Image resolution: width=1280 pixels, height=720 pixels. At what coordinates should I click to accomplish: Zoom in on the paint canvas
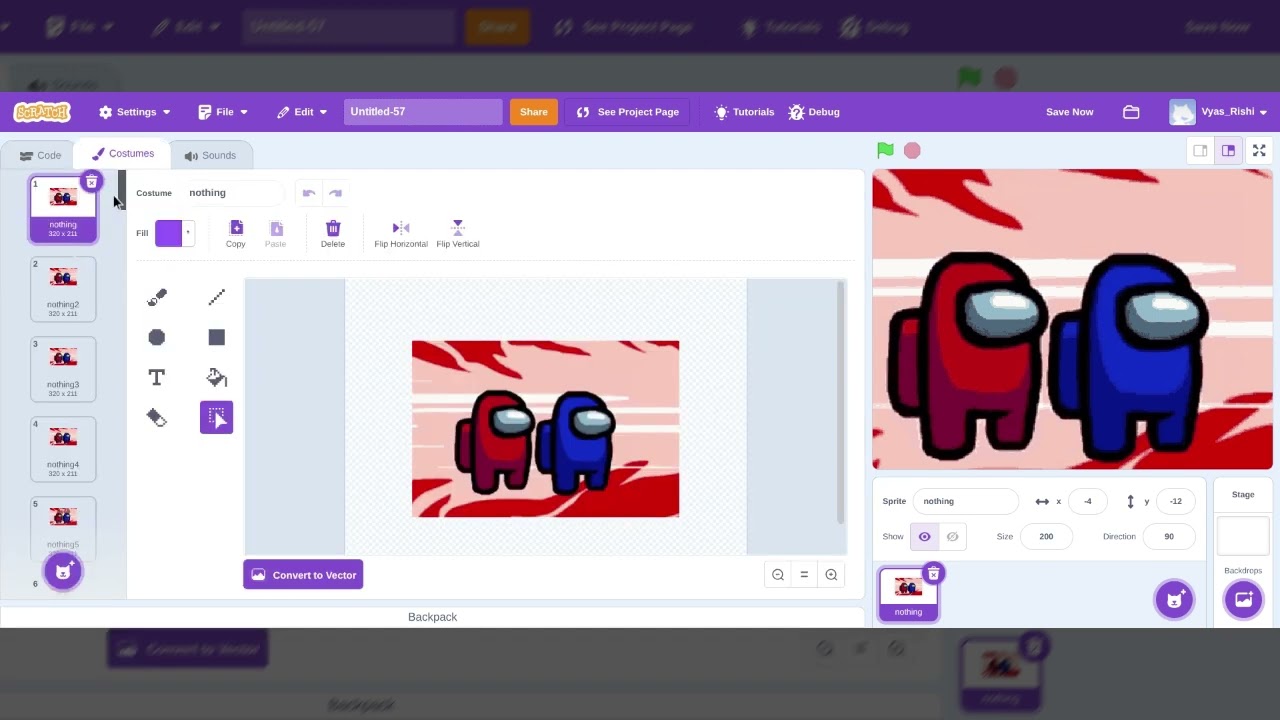pyautogui.click(x=831, y=574)
